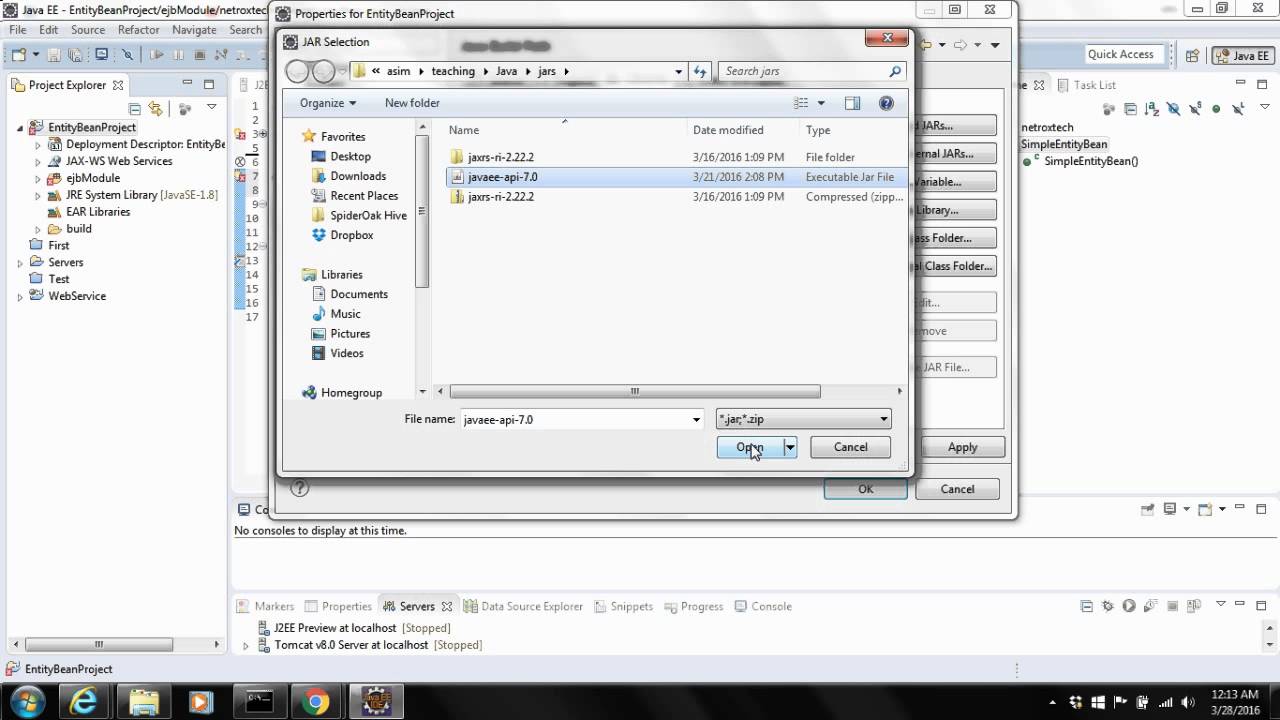Switch to the Snippets tab

pyautogui.click(x=623, y=606)
